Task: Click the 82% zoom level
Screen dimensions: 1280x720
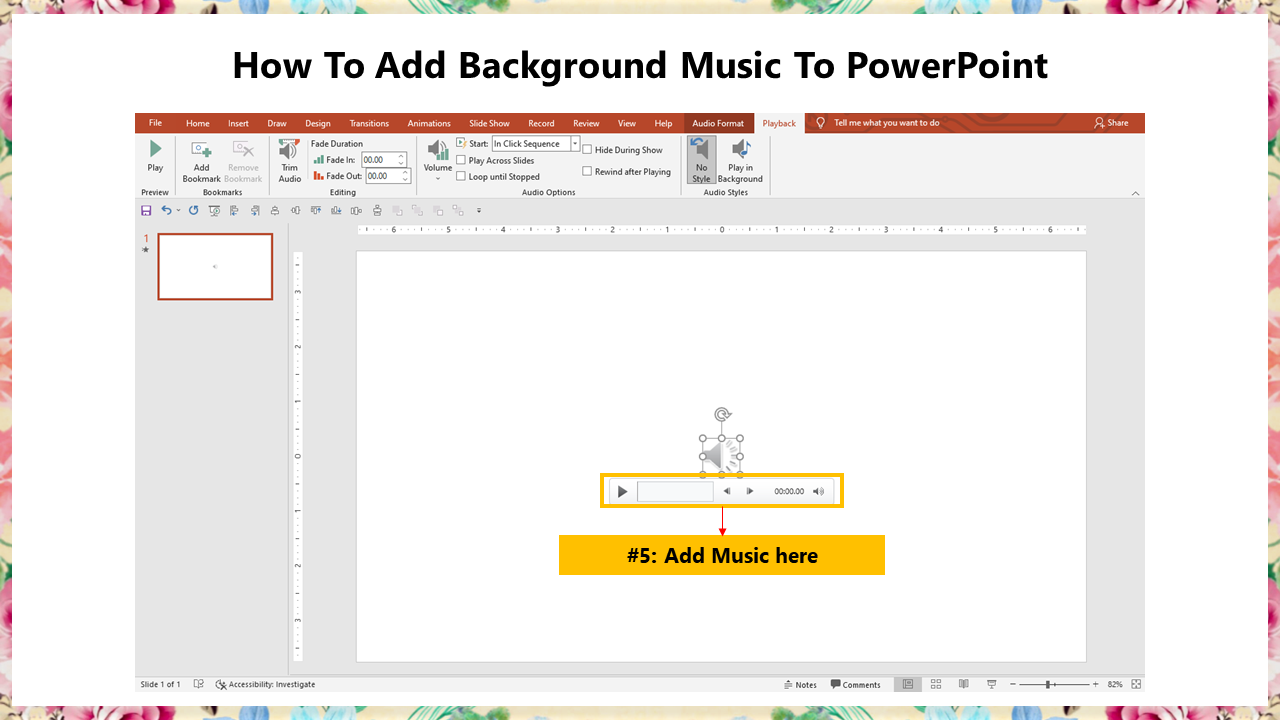Action: point(1115,684)
